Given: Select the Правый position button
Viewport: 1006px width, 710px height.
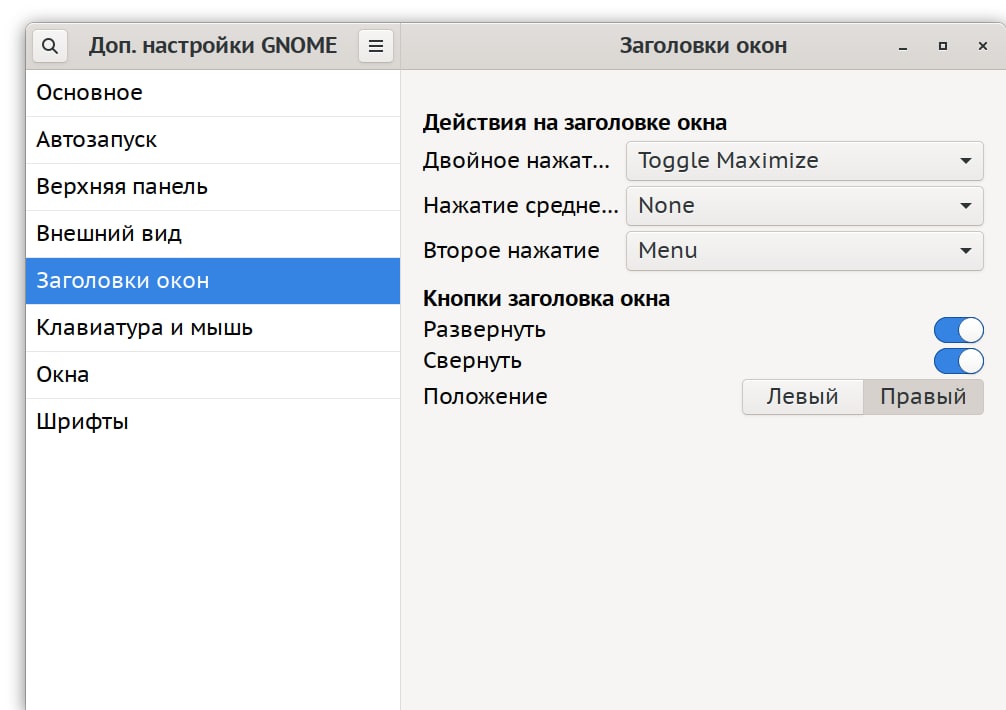Looking at the screenshot, I should click(x=923, y=397).
